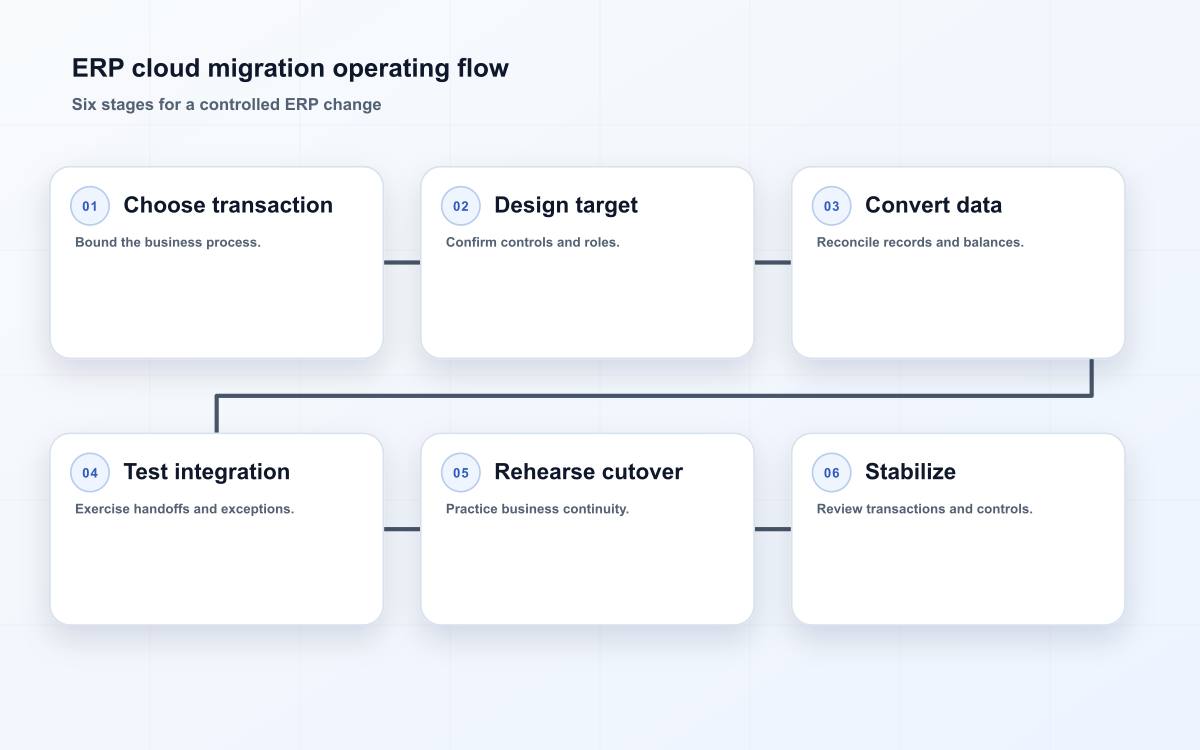Screen dimensions: 1200x750
Task: Select the 'Choose transaction' heading
Action: [x=228, y=205]
